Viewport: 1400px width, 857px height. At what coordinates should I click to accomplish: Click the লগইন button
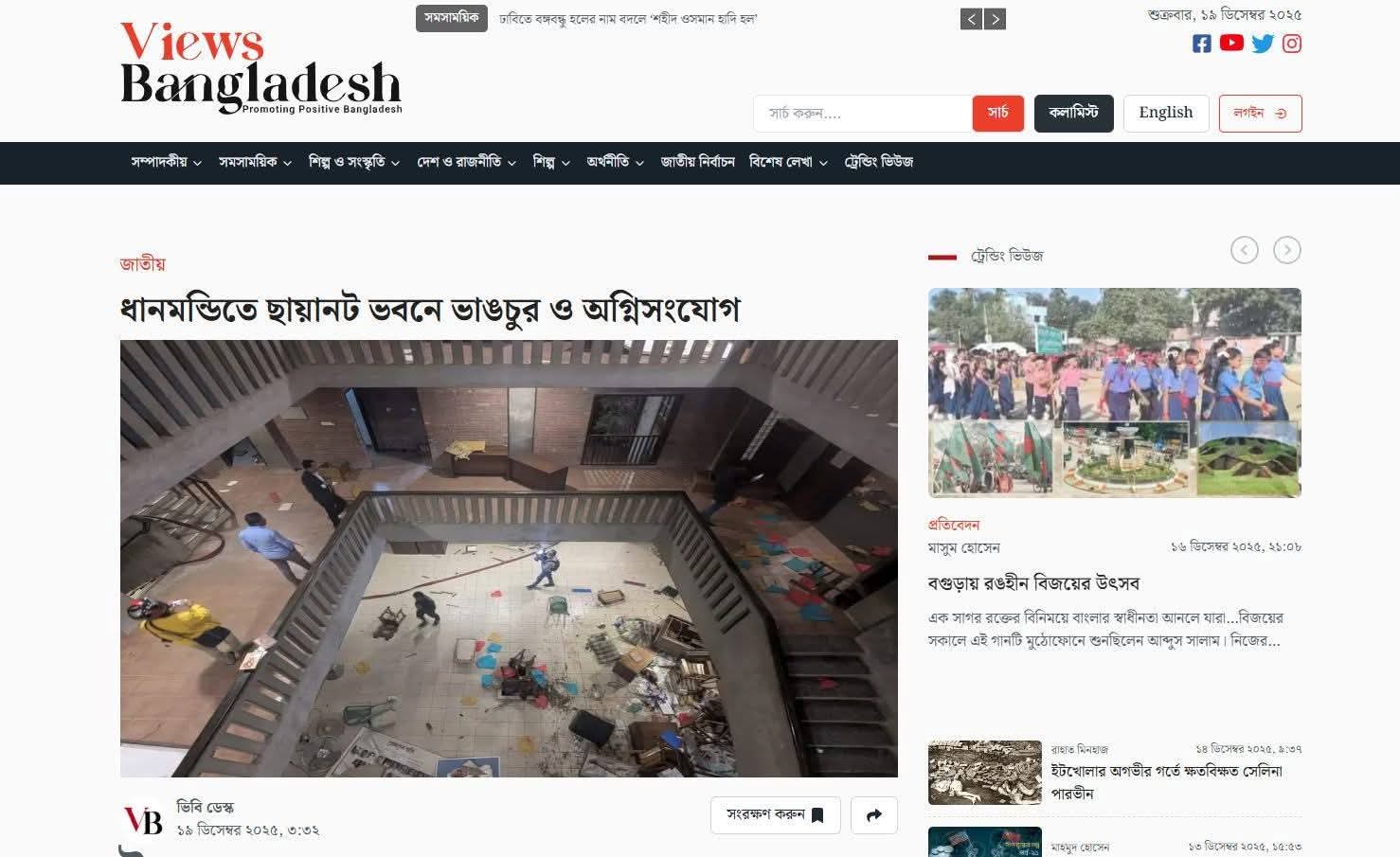1260,113
